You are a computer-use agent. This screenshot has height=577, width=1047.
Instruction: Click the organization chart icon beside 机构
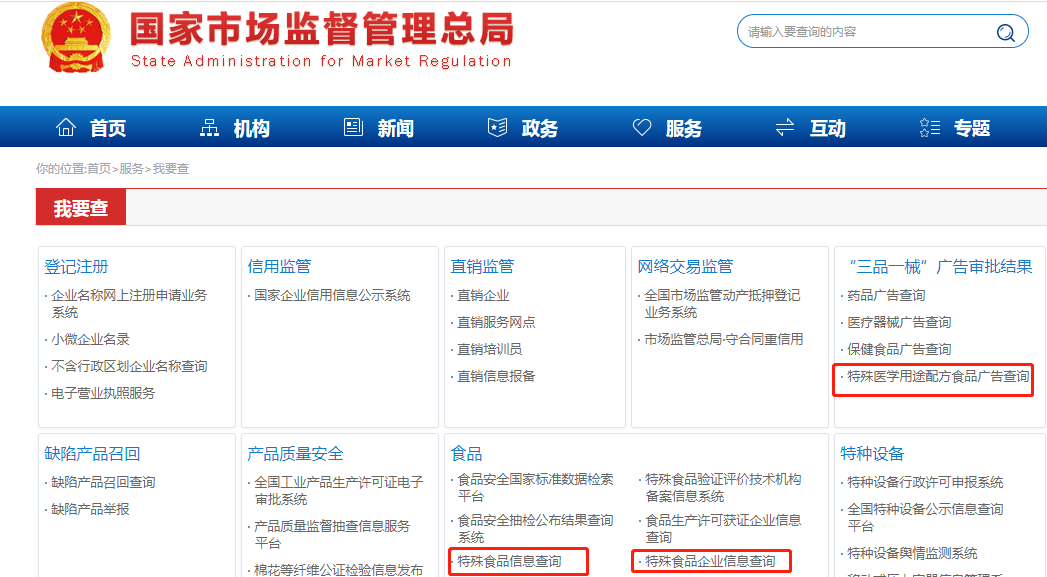click(210, 127)
